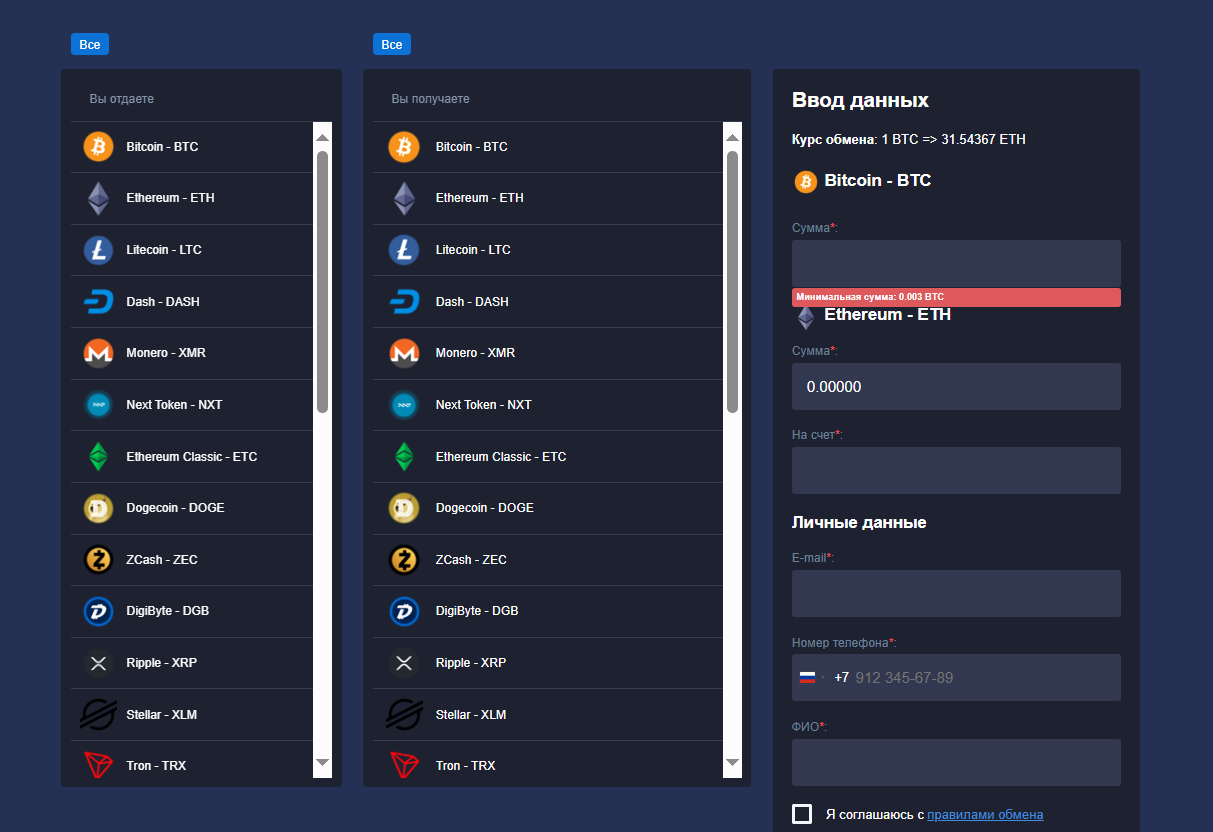Click 'Все' filter above 'Вы получаете'
Screen dimensions: 1213x832
point(392,44)
